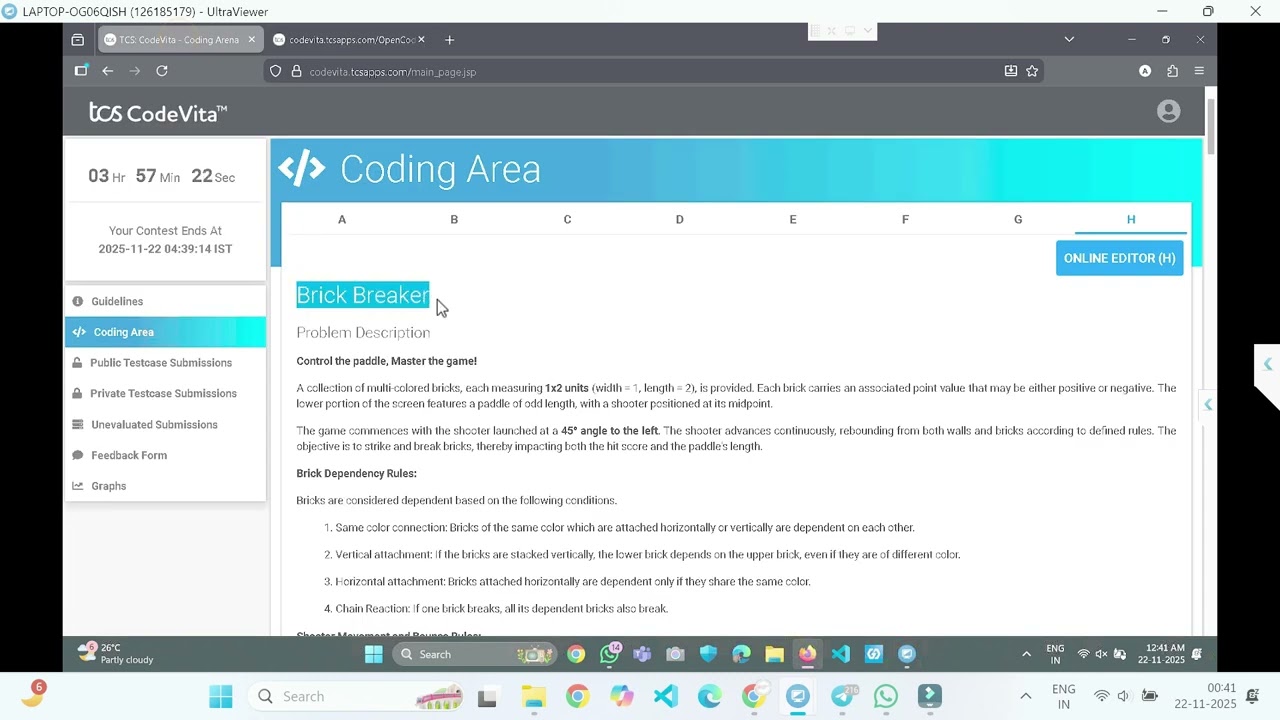Image resolution: width=1280 pixels, height=720 pixels.
Task: Click the TCS CodeVita logo
Action: click(158, 113)
